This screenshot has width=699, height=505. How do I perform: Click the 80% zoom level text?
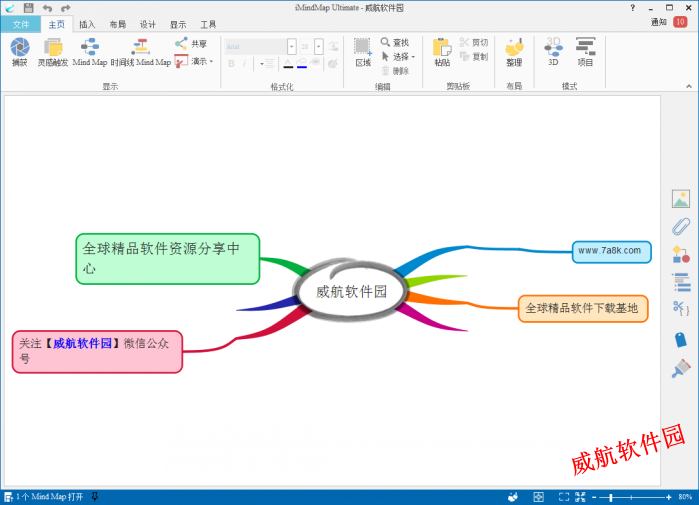(685, 497)
